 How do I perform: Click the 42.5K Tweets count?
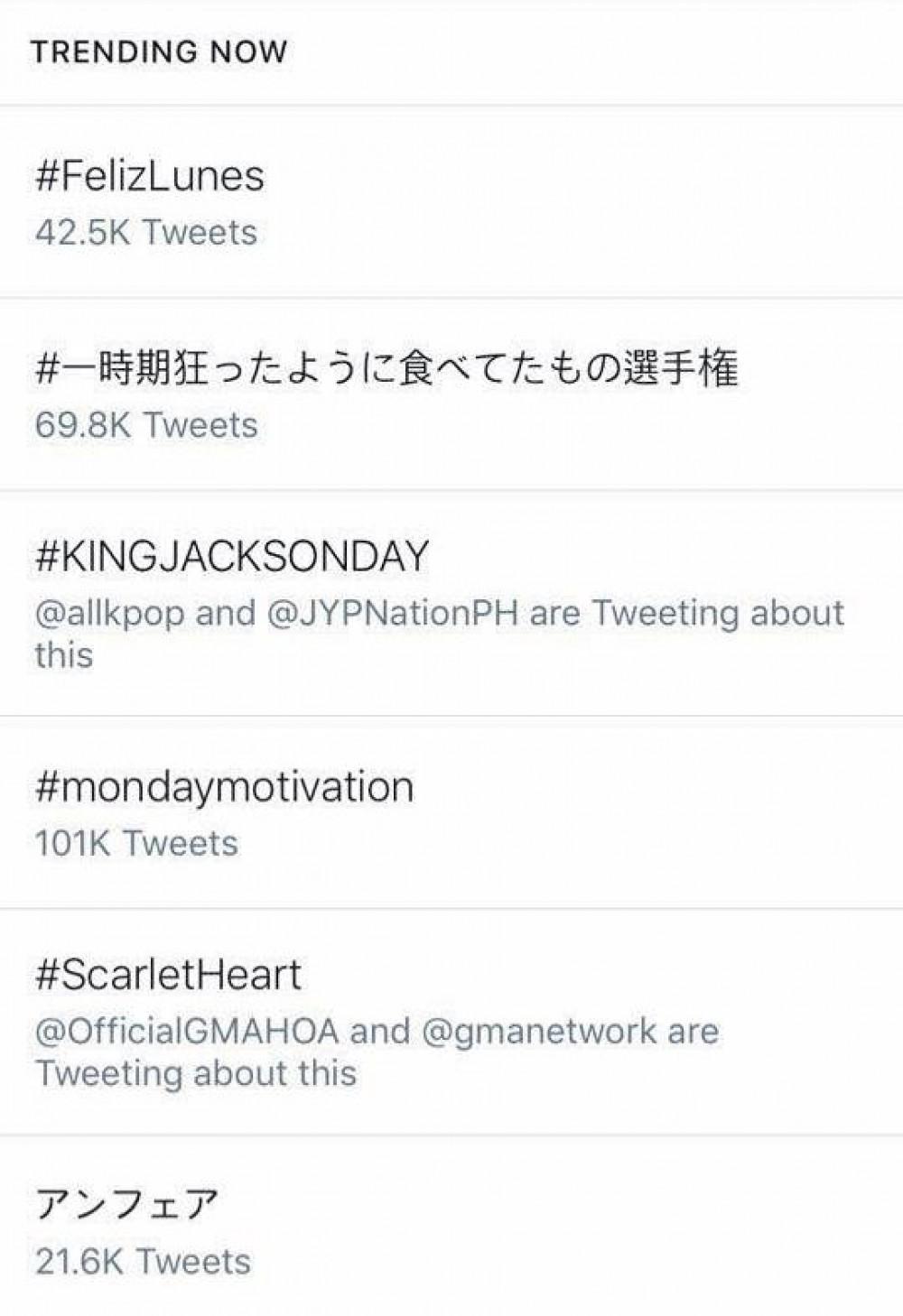coord(146,233)
